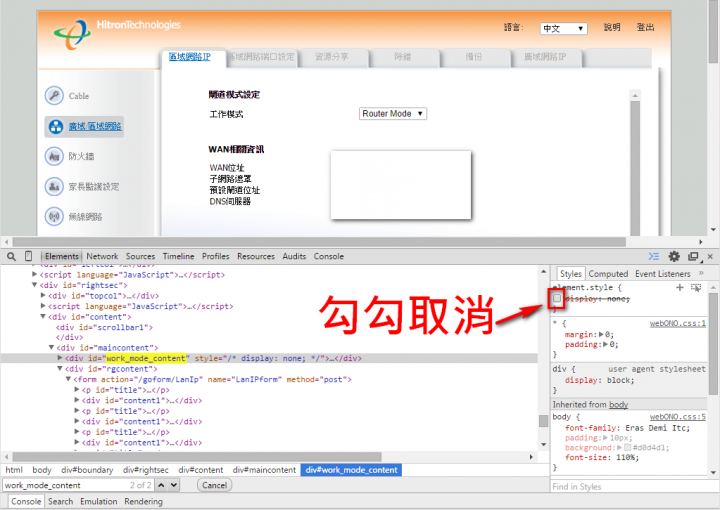This screenshot has height=510, width=720.
Task: Expand the padding: 0 property triangle
Action: pyautogui.click(x=606, y=344)
